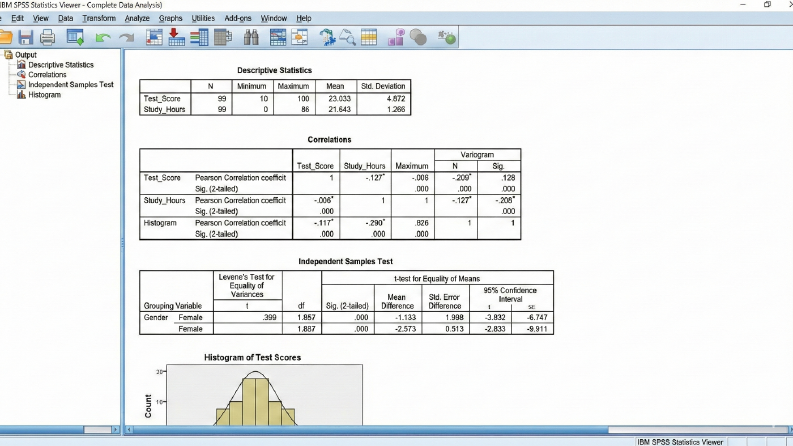The width and height of the screenshot is (793, 446).
Task: Undo the last action with the green arrow
Action: click(x=103, y=38)
